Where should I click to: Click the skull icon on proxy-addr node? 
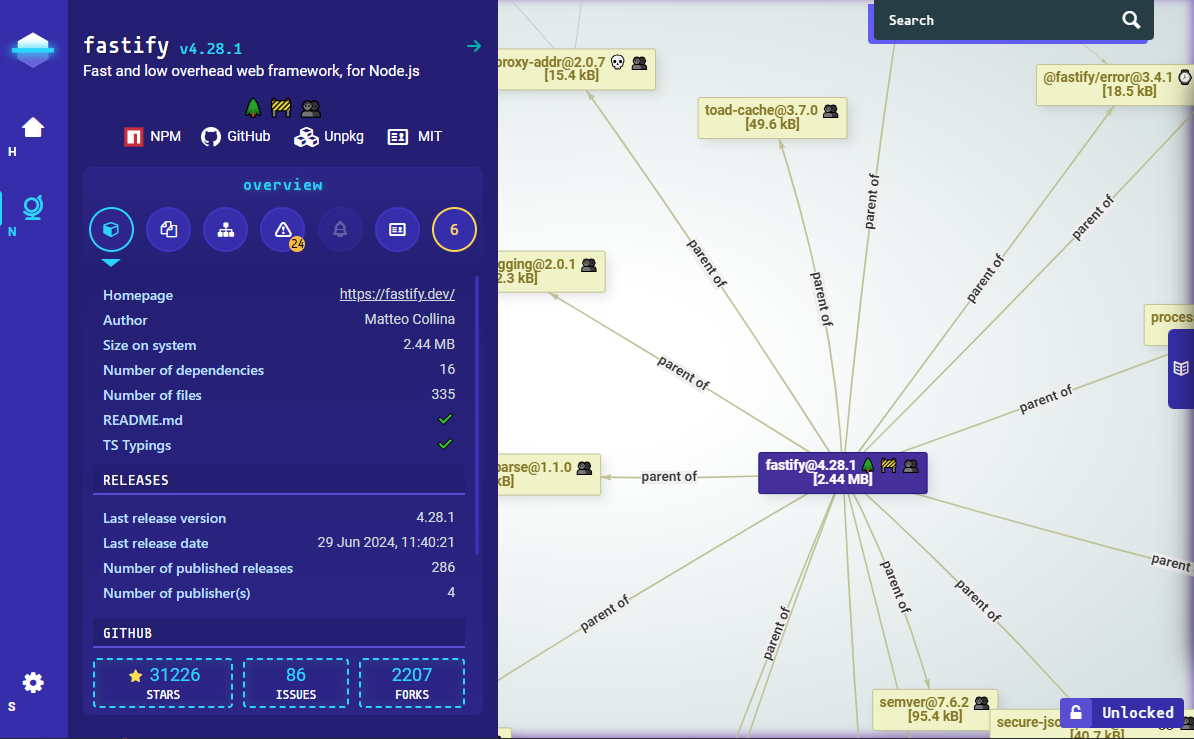click(618, 62)
